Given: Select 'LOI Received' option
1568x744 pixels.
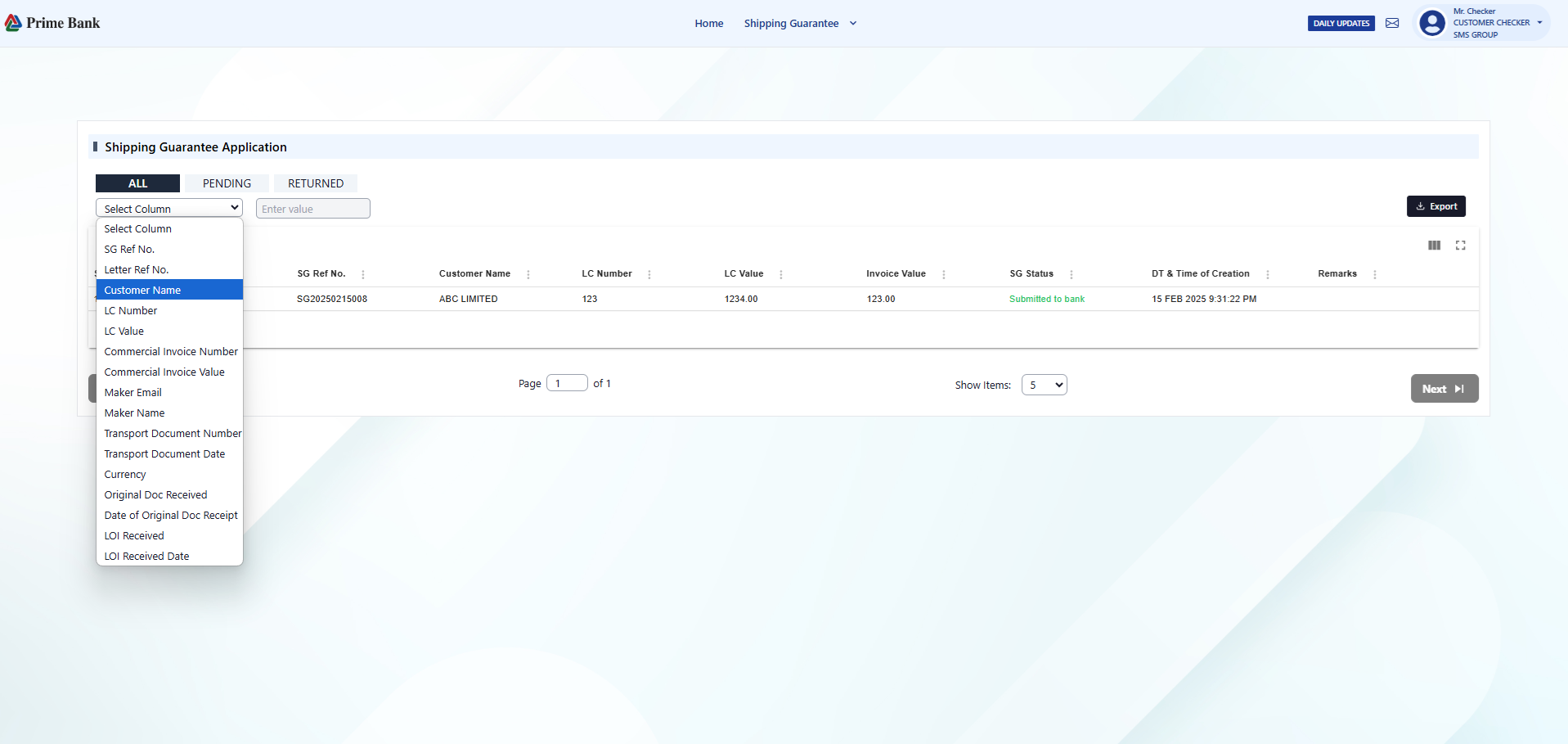Looking at the screenshot, I should pyautogui.click(x=169, y=536).
